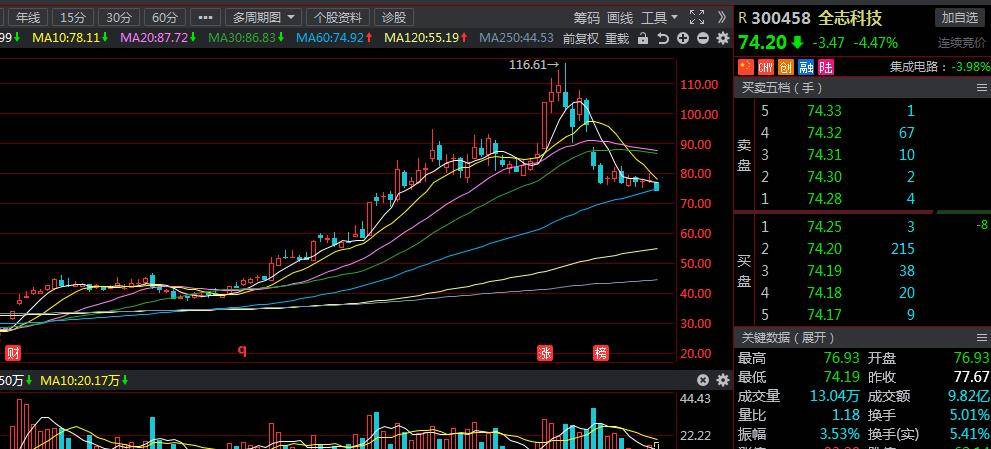Open 买卖五档 panel menu icon
Screen dimensions: 991x449
(x=982, y=88)
